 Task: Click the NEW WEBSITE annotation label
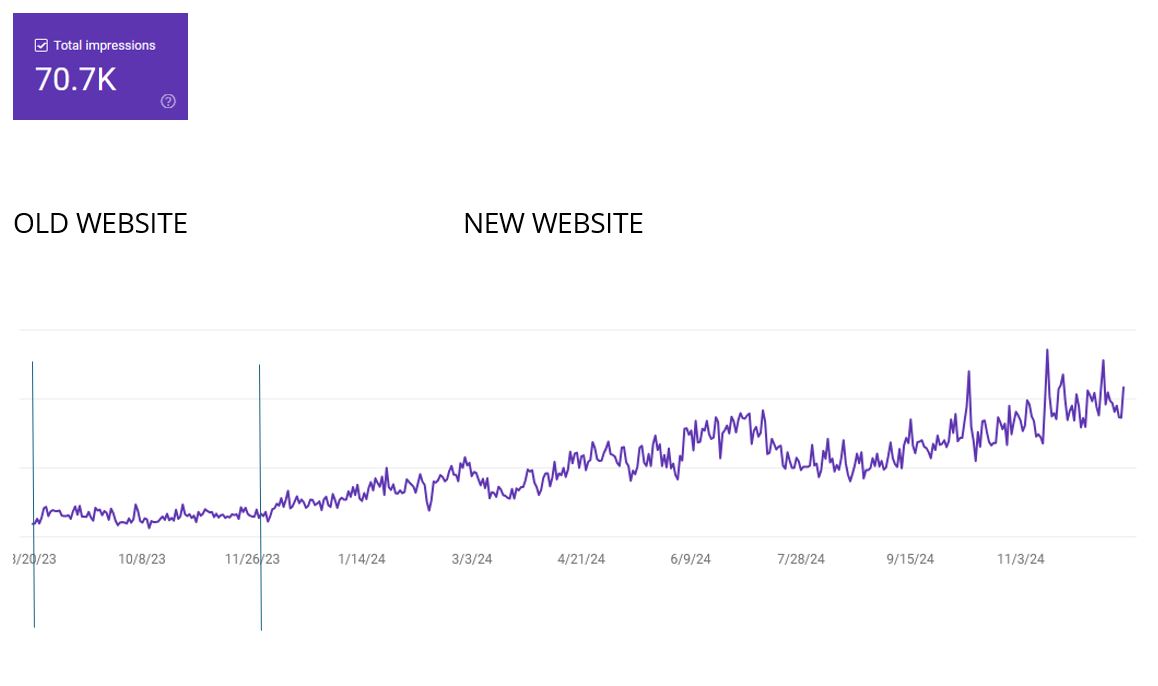point(553,223)
